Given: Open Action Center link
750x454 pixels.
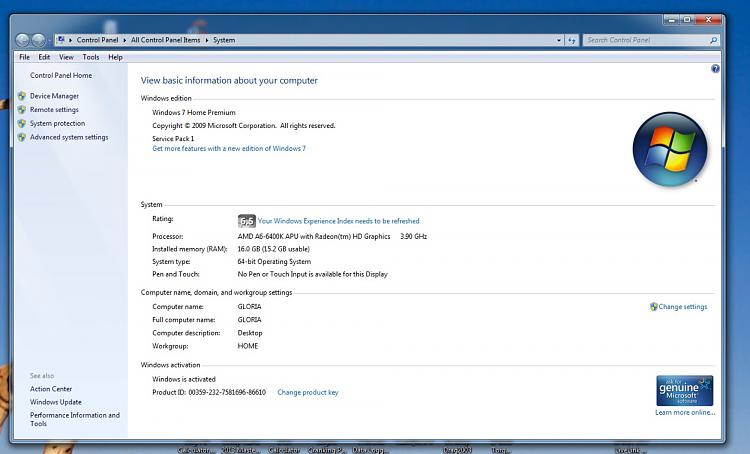Looking at the screenshot, I should coord(51,389).
